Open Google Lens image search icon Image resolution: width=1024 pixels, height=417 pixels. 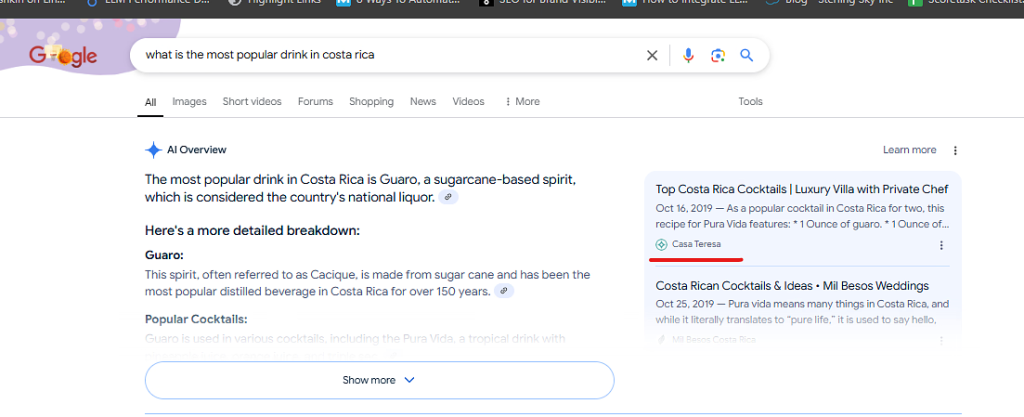point(718,55)
